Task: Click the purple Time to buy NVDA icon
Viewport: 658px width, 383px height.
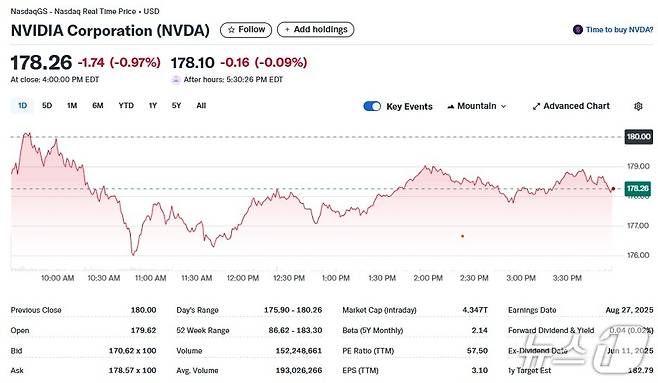Action: click(x=578, y=30)
